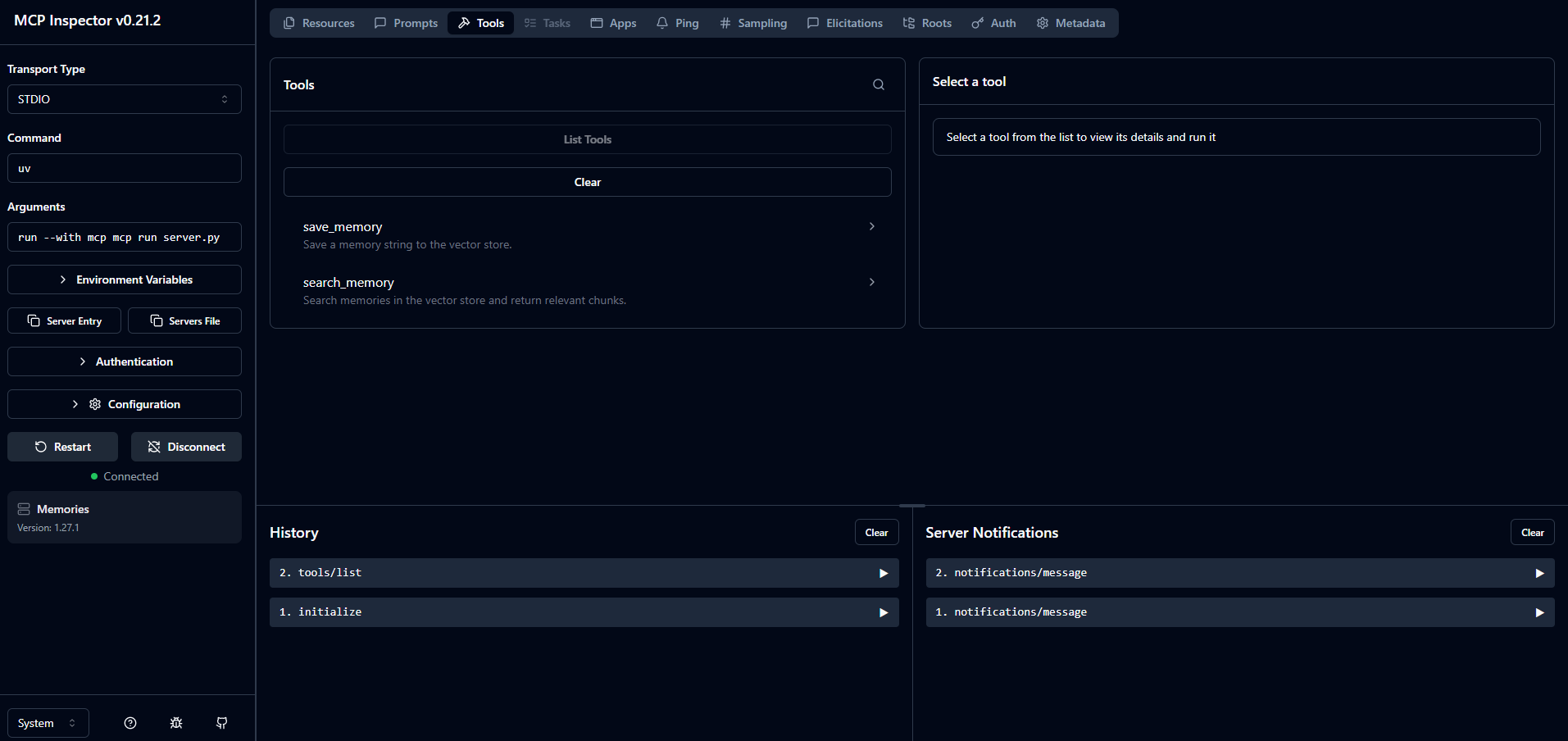This screenshot has height=741, width=1568.
Task: Clear the History panel
Action: (876, 532)
